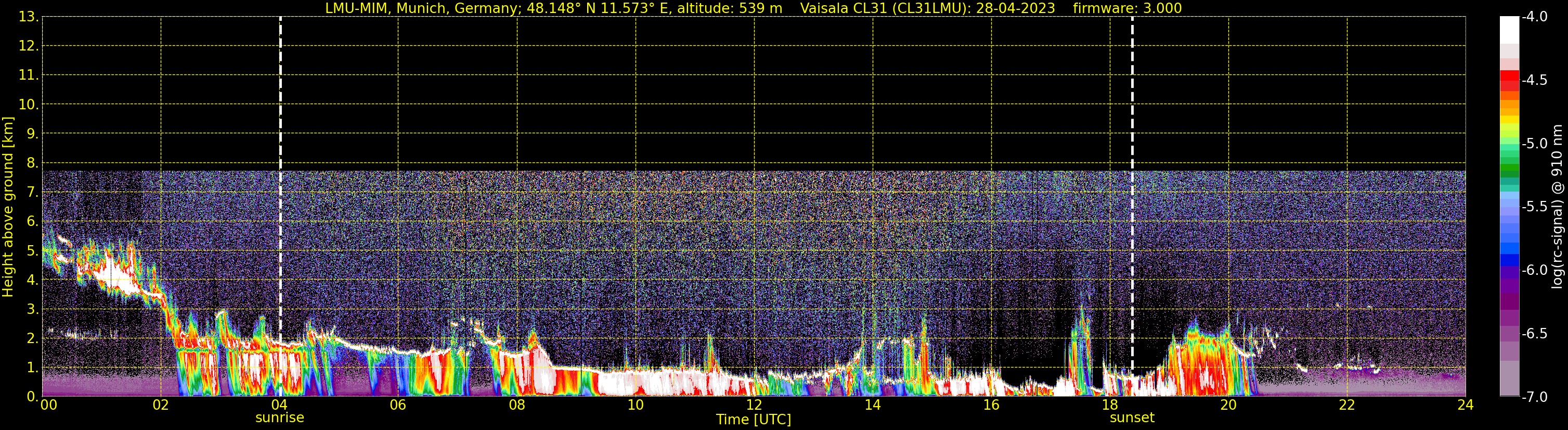Screen dimensions: 1568x430
Task: Click the colorbar tick label '-4.0'
Action: (1535, 17)
